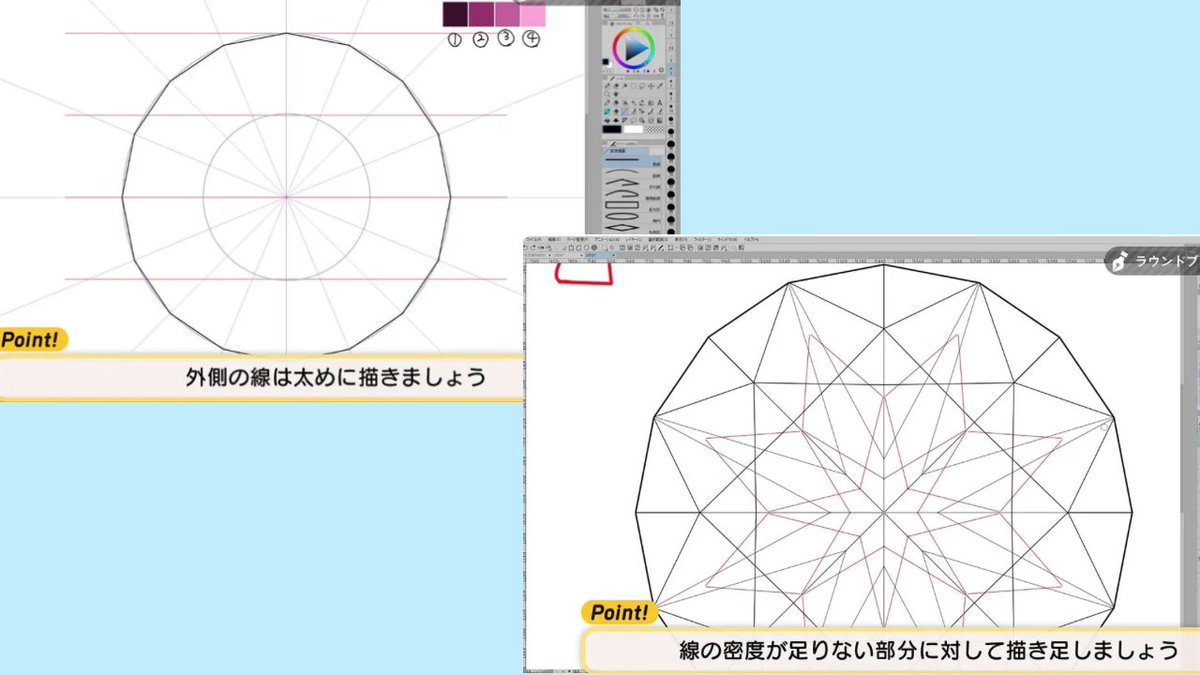
Task: Open the アニメーション menu
Action: [x=607, y=240]
